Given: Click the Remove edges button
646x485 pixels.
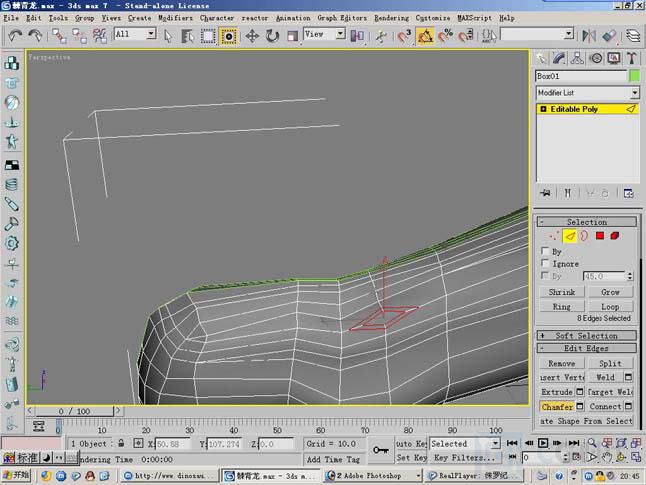Looking at the screenshot, I should [562, 363].
